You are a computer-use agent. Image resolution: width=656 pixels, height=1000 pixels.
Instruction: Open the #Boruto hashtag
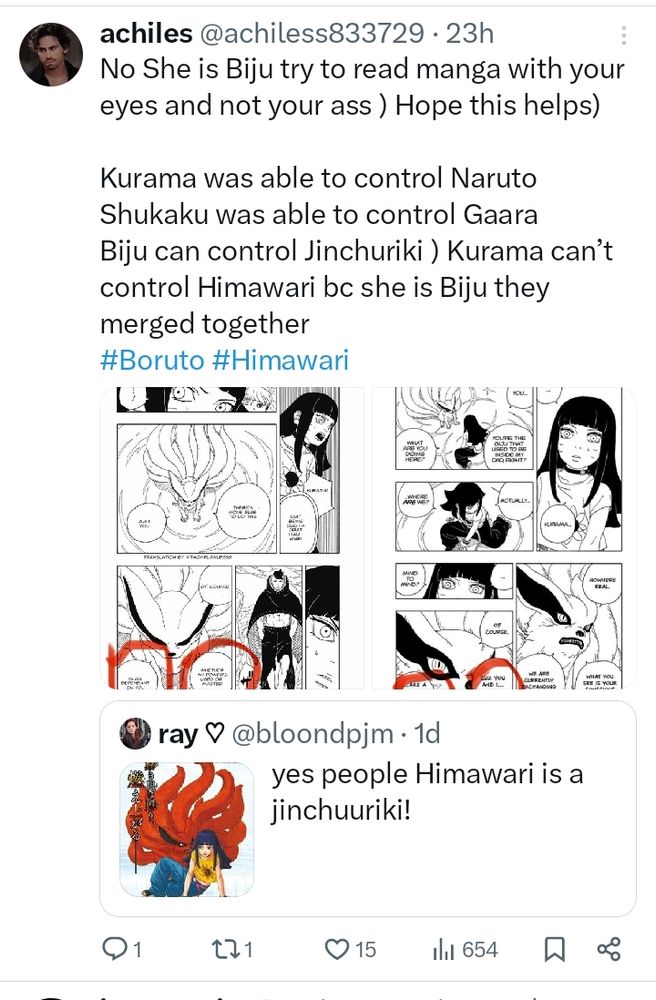(x=152, y=360)
